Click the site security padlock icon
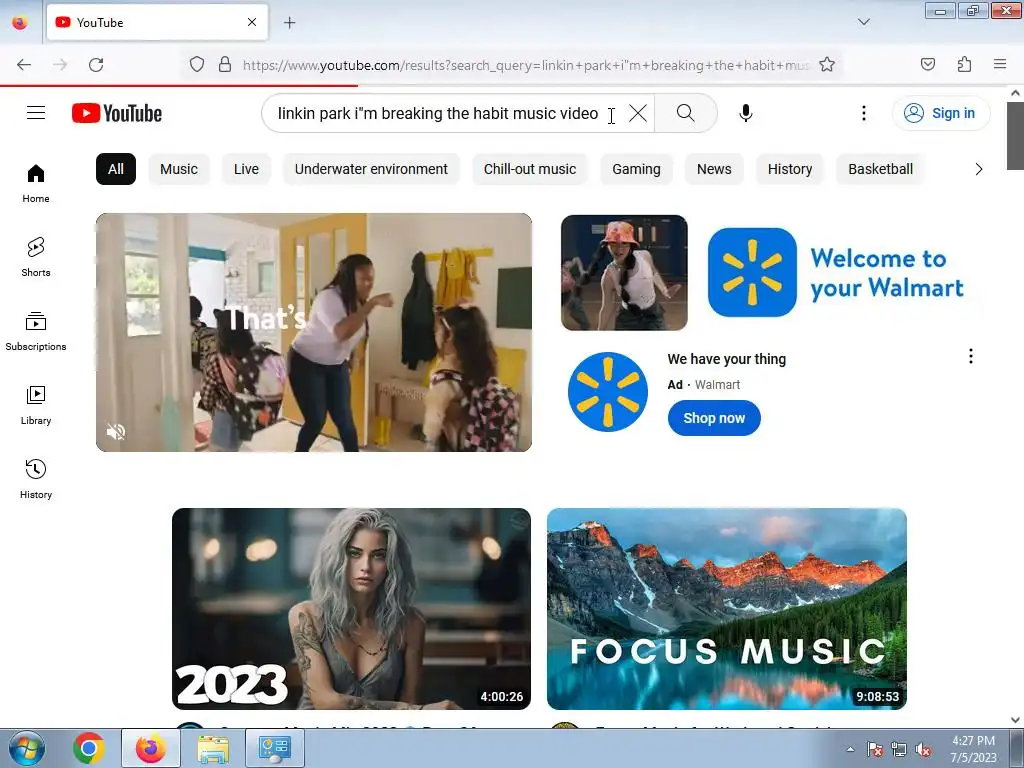Screen dimensions: 1024x768 tap(225, 65)
